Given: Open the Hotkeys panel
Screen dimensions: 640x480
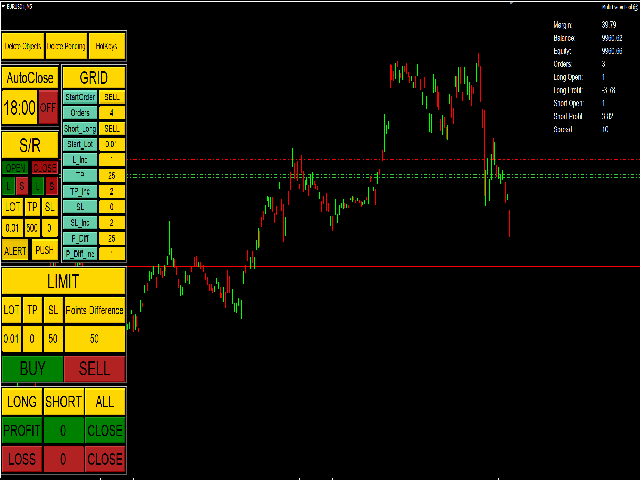Looking at the screenshot, I should click(x=106, y=46).
